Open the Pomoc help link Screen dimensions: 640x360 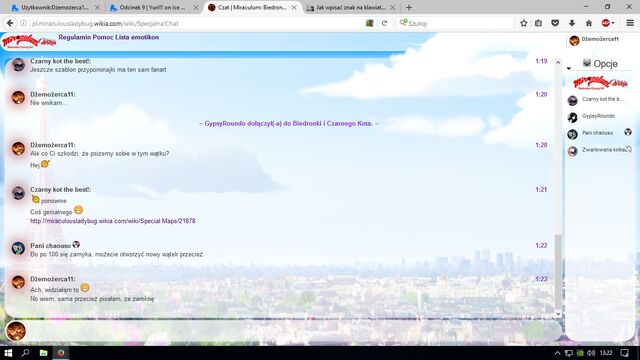(104, 37)
